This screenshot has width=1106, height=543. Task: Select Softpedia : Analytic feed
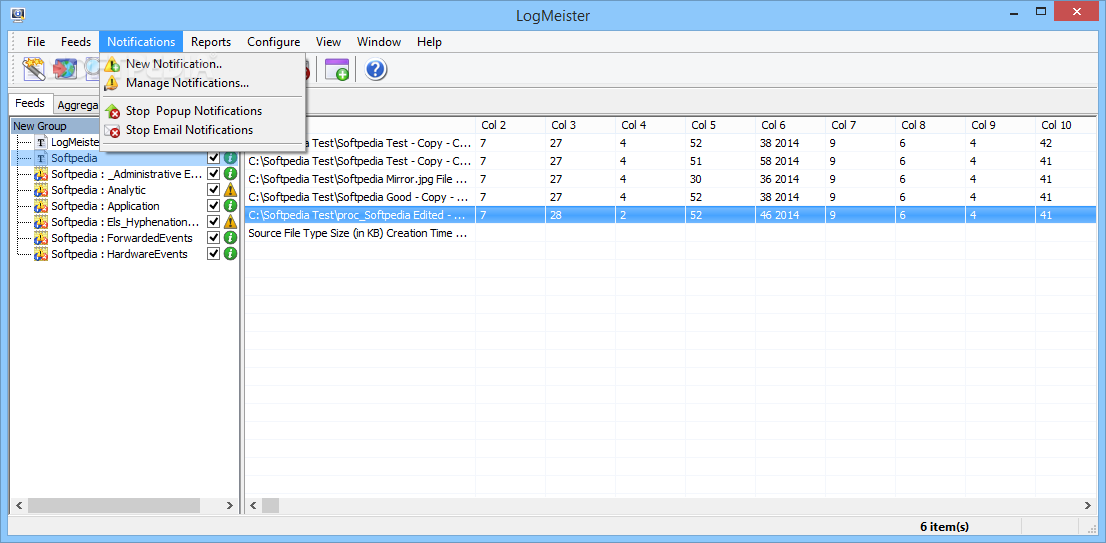(99, 190)
